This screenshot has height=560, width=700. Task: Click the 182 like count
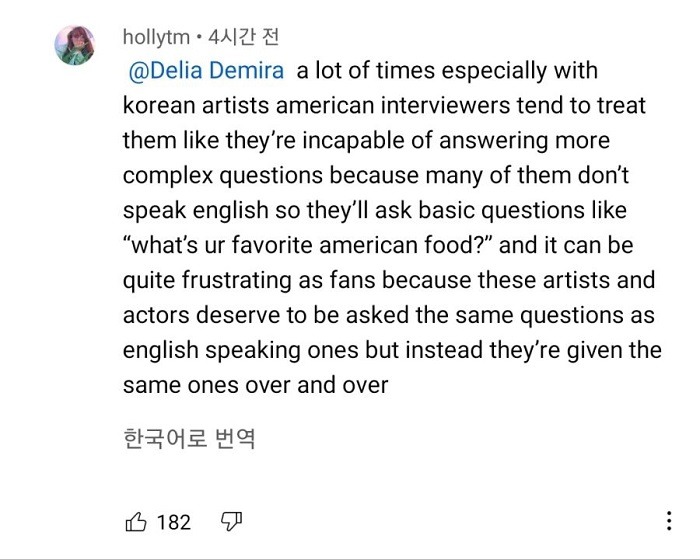pos(174,522)
